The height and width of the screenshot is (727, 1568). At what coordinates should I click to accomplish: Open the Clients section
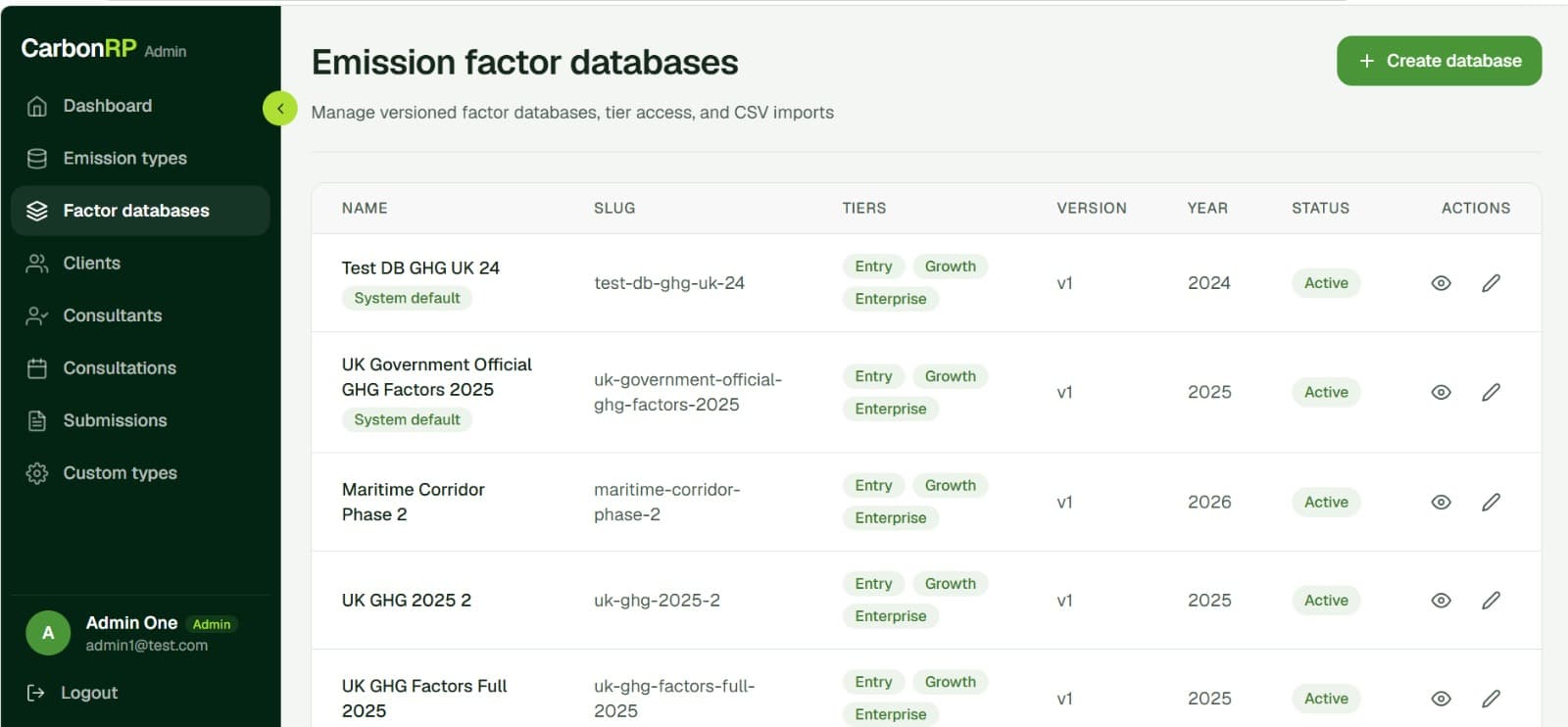(140, 263)
